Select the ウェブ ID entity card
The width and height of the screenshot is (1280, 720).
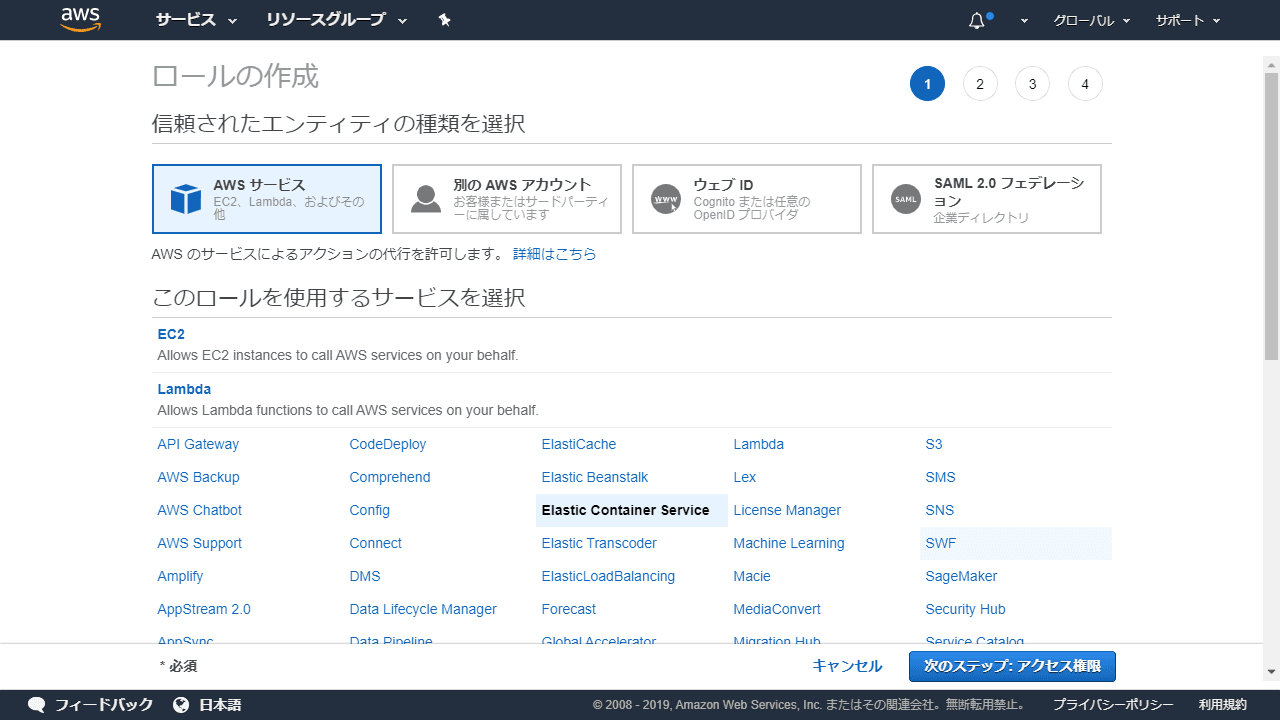[747, 199]
